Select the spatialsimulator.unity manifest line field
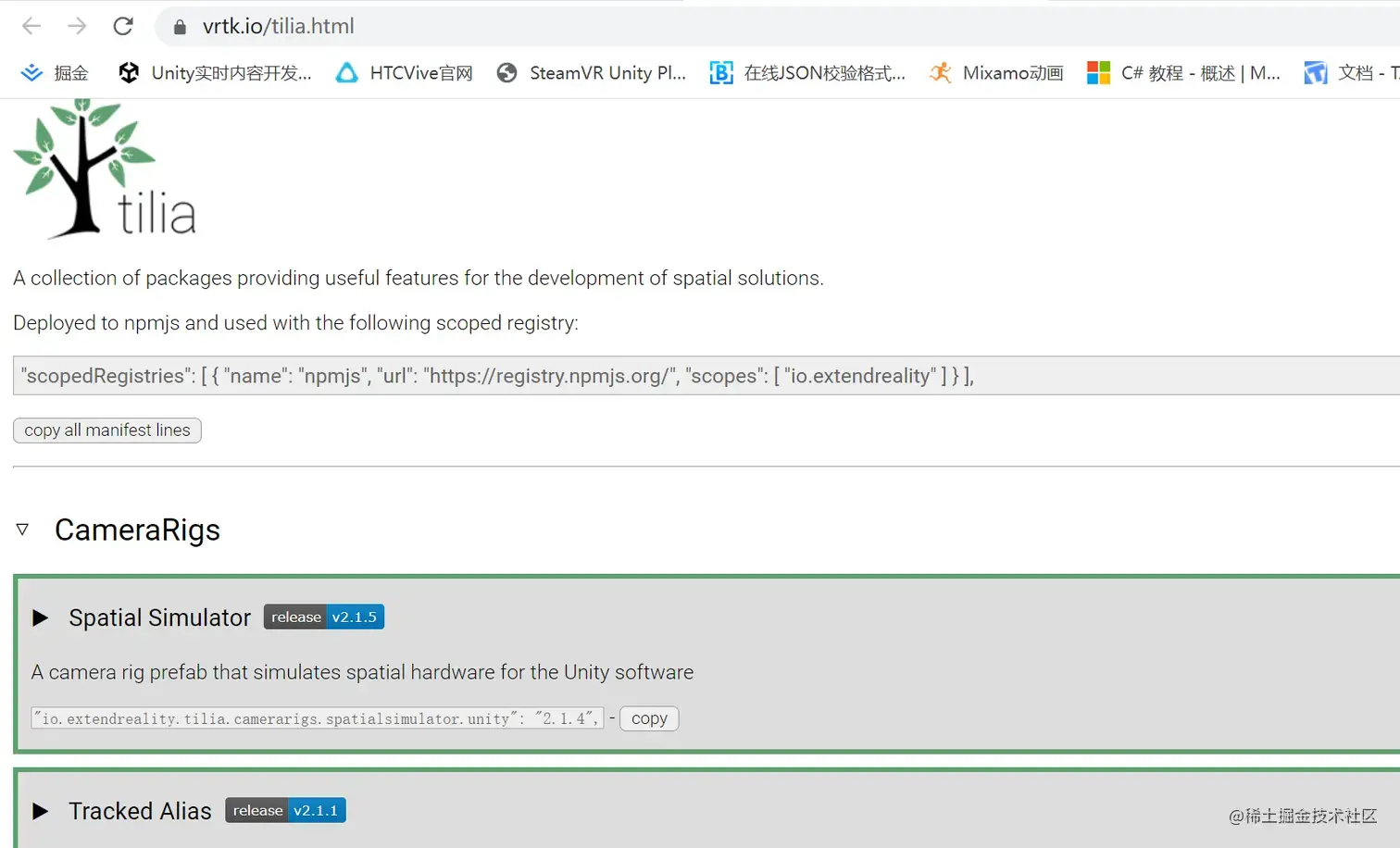This screenshot has width=1400, height=848. click(x=318, y=718)
